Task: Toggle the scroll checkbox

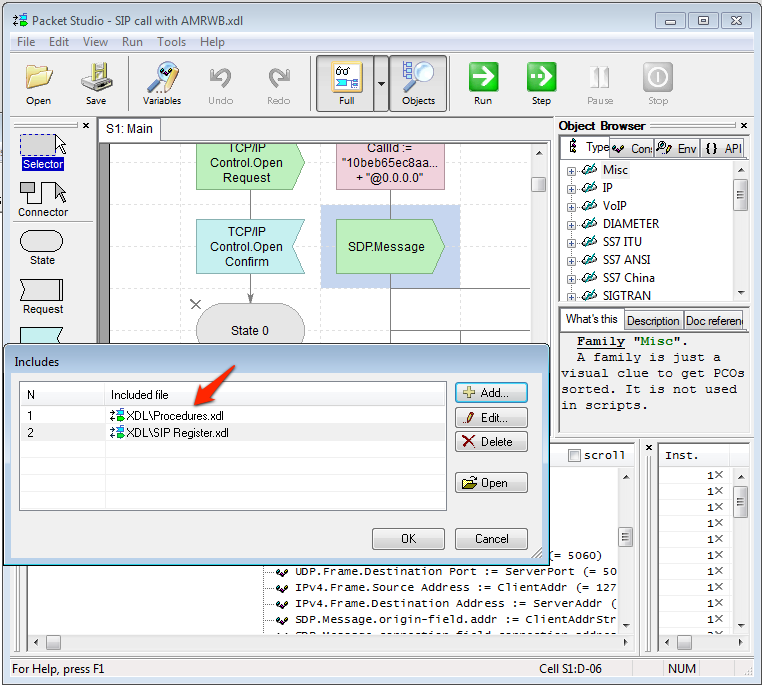Action: 574,456
